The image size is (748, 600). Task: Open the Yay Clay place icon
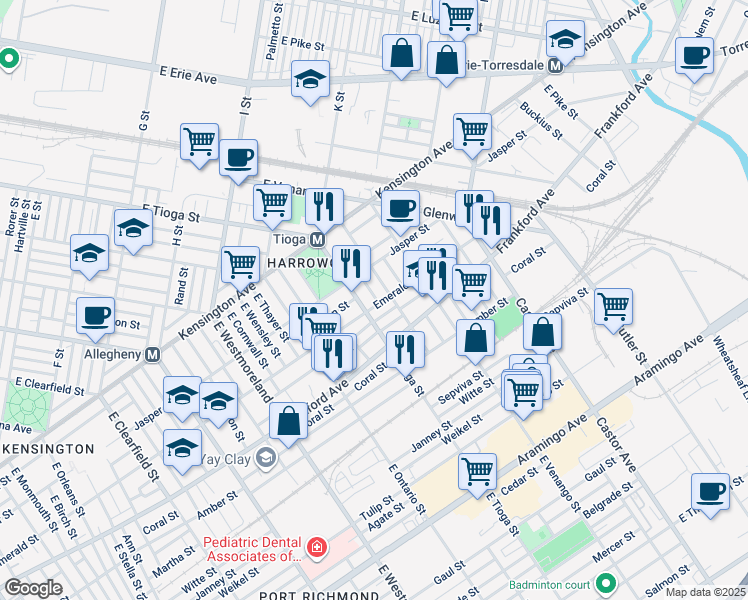tap(266, 459)
